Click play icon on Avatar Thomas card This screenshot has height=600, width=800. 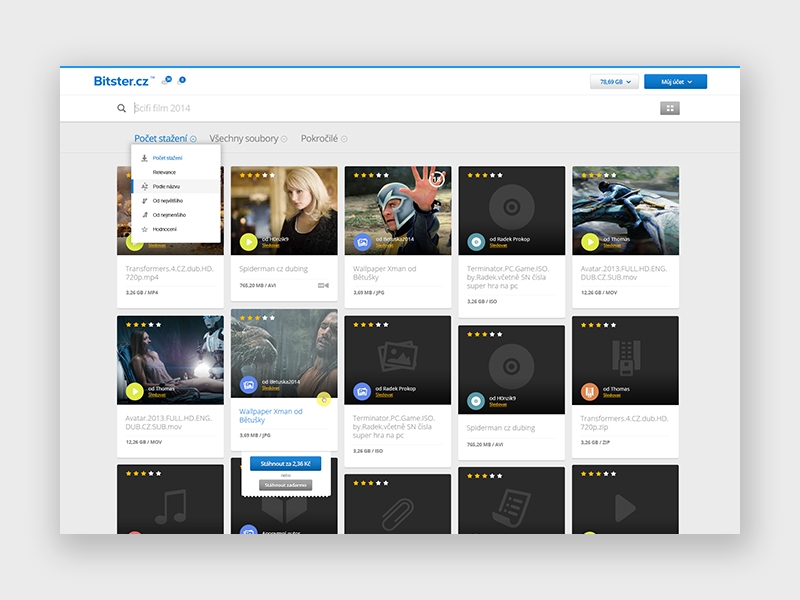pyautogui.click(x=590, y=241)
